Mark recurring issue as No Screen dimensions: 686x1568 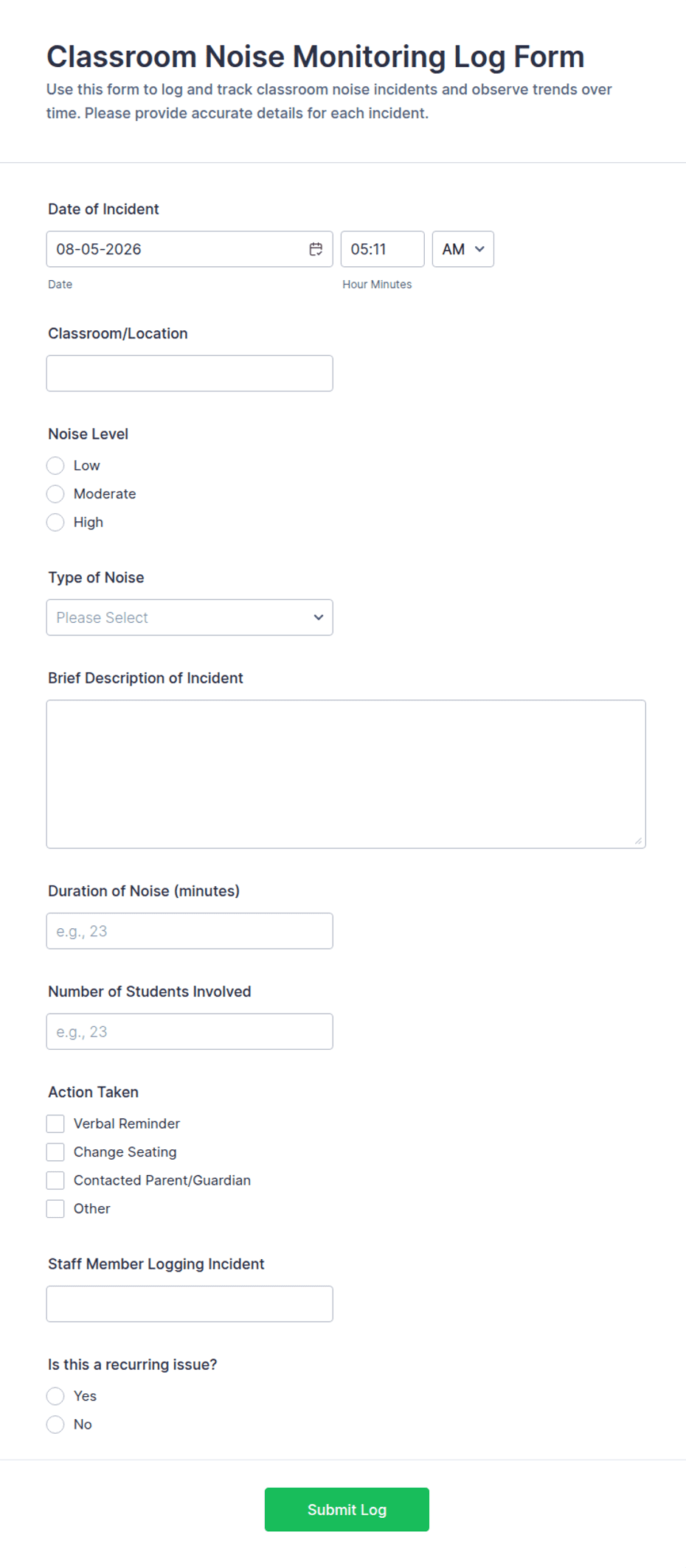(55, 1424)
